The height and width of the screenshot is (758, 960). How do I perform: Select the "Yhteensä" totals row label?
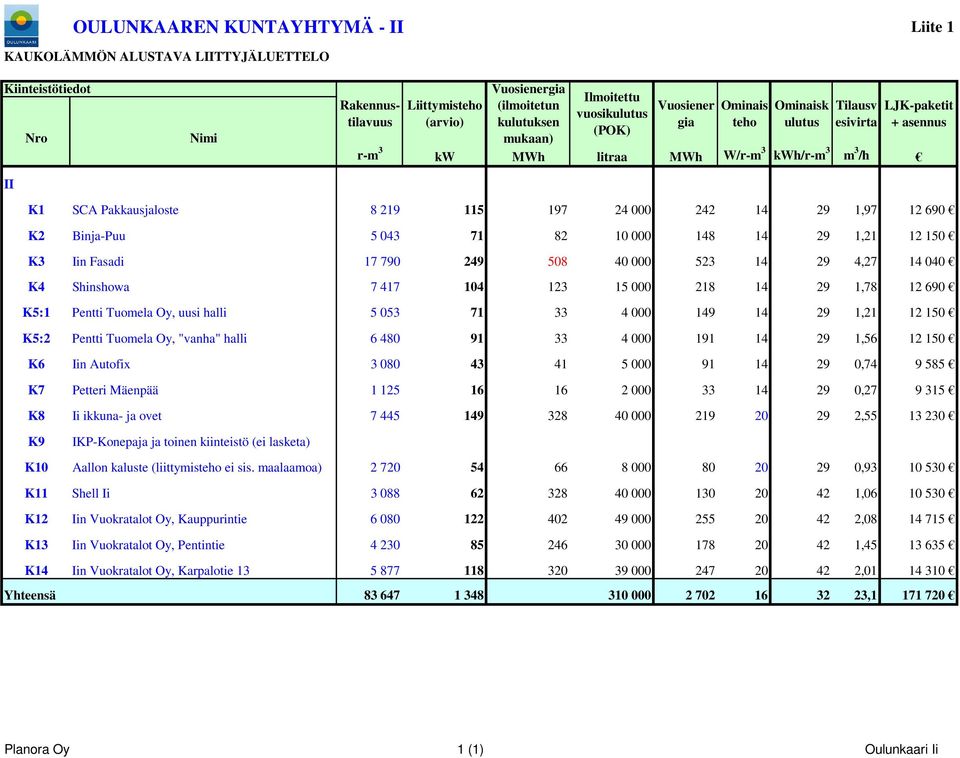click(30, 595)
